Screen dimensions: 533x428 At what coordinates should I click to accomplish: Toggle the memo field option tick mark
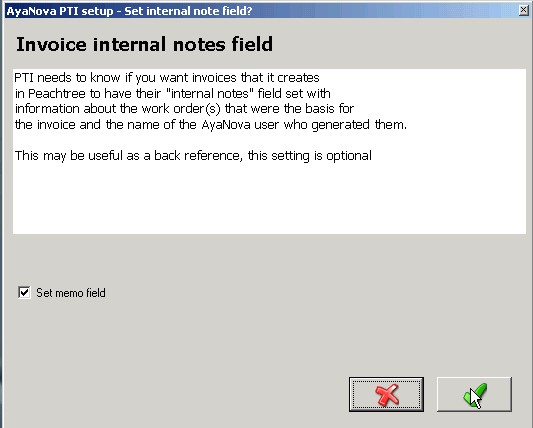click(24, 292)
